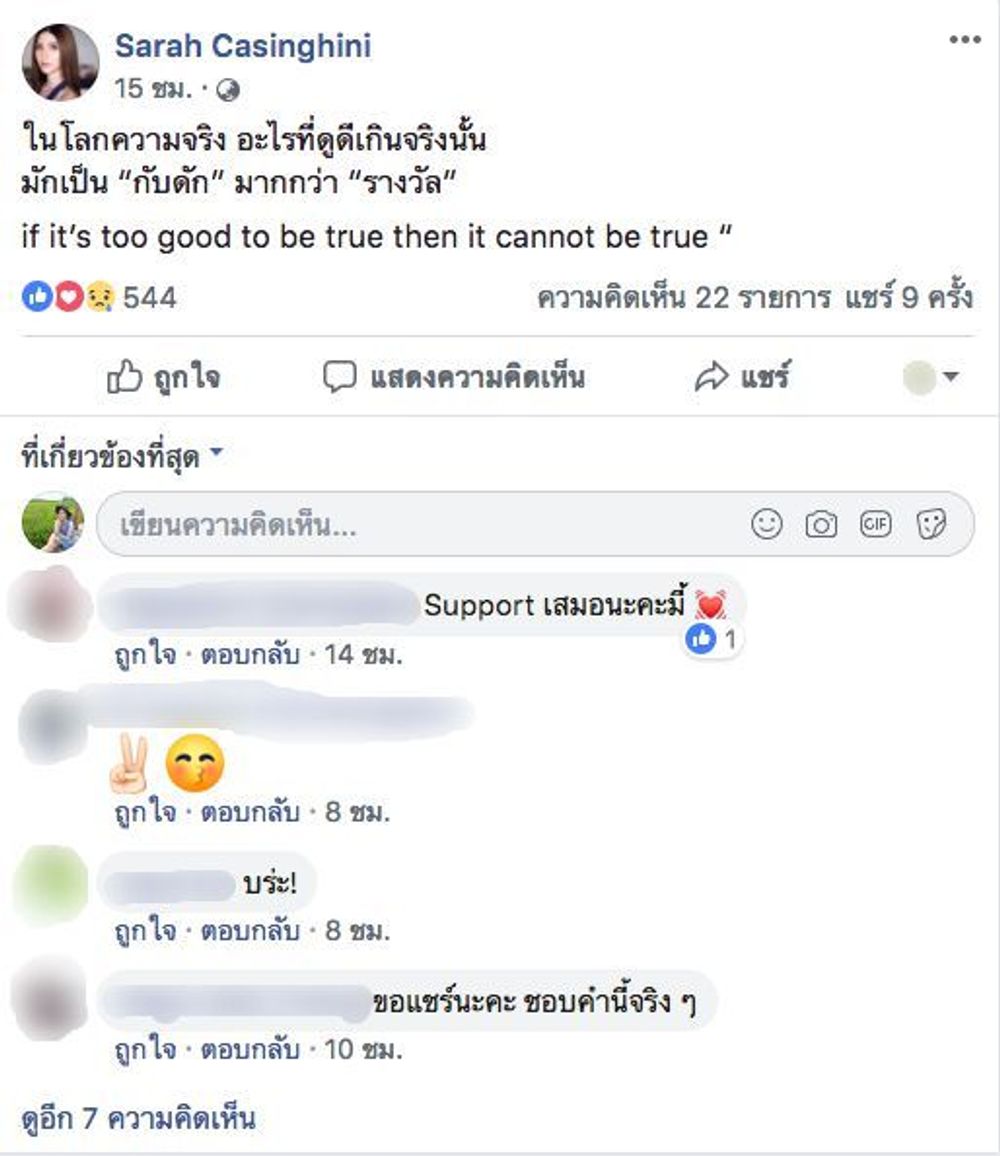The width and height of the screenshot is (1000, 1156).
Task: Click the like reaction count on first comment
Action: tap(712, 638)
